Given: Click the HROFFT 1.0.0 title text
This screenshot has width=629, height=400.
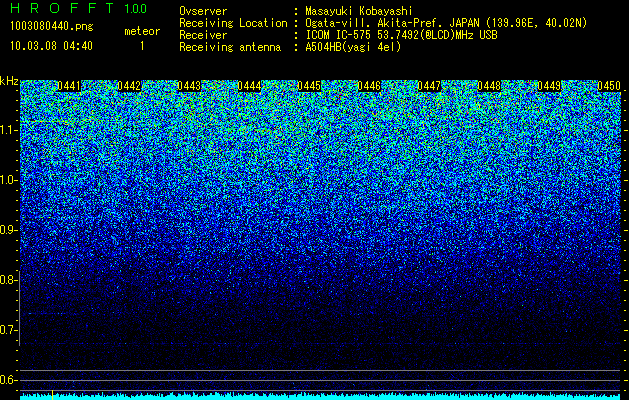Looking at the screenshot, I should 78,8.
